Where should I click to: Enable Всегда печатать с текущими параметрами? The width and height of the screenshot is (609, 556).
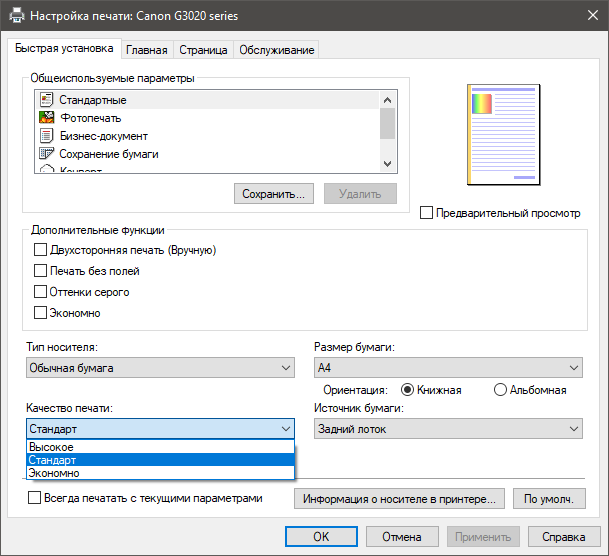[x=35, y=498]
